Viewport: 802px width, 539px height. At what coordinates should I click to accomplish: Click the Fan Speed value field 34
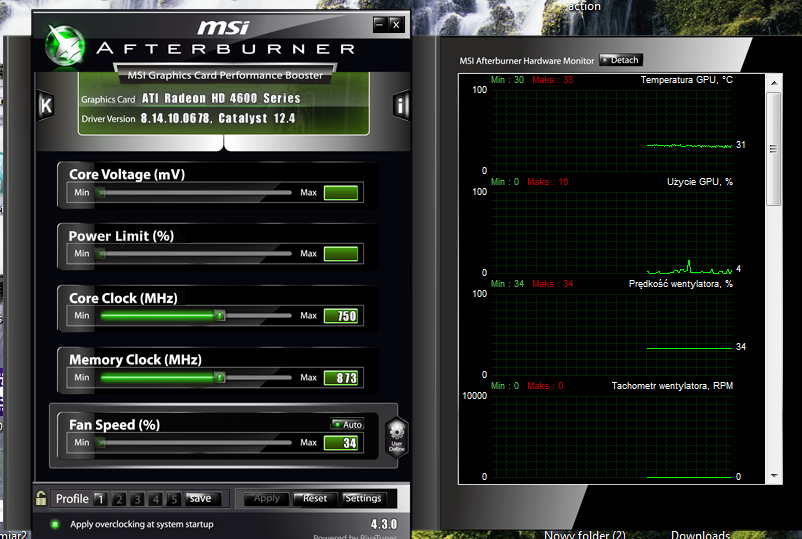click(x=341, y=443)
